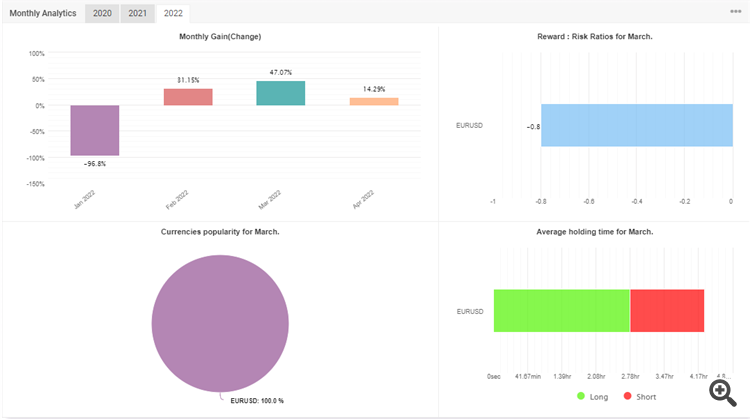Click the magnifier zoom icon
Image resolution: width=750 pixels, height=419 pixels.
coord(723,393)
